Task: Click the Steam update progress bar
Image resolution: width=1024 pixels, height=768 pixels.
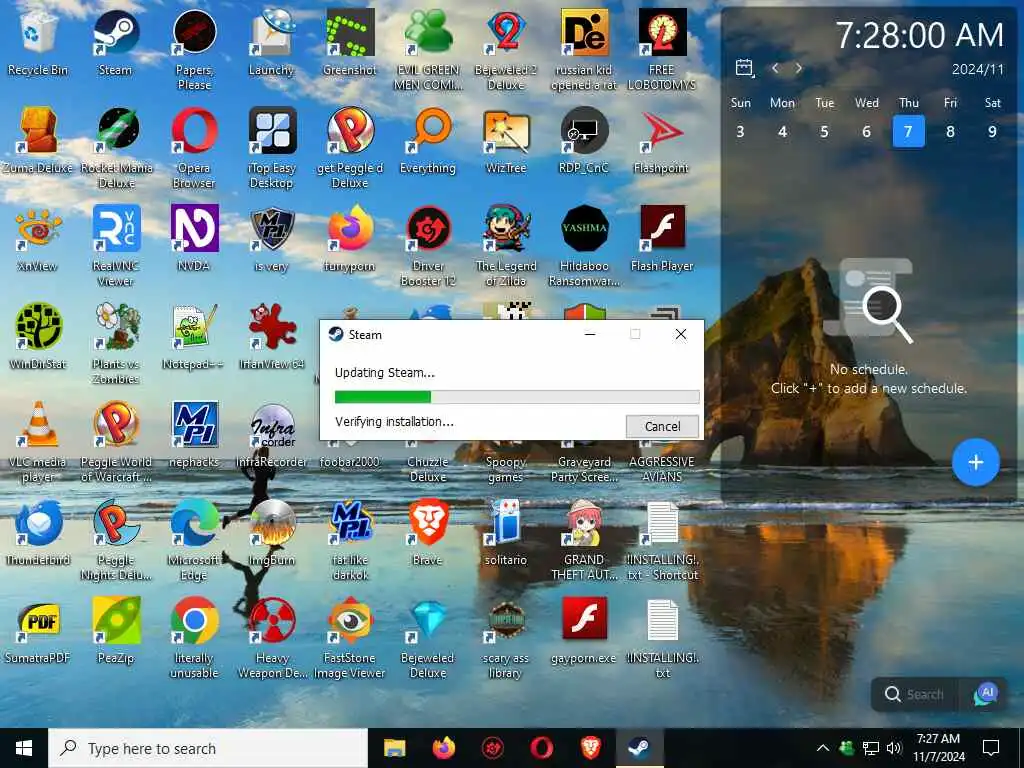Action: click(x=517, y=397)
